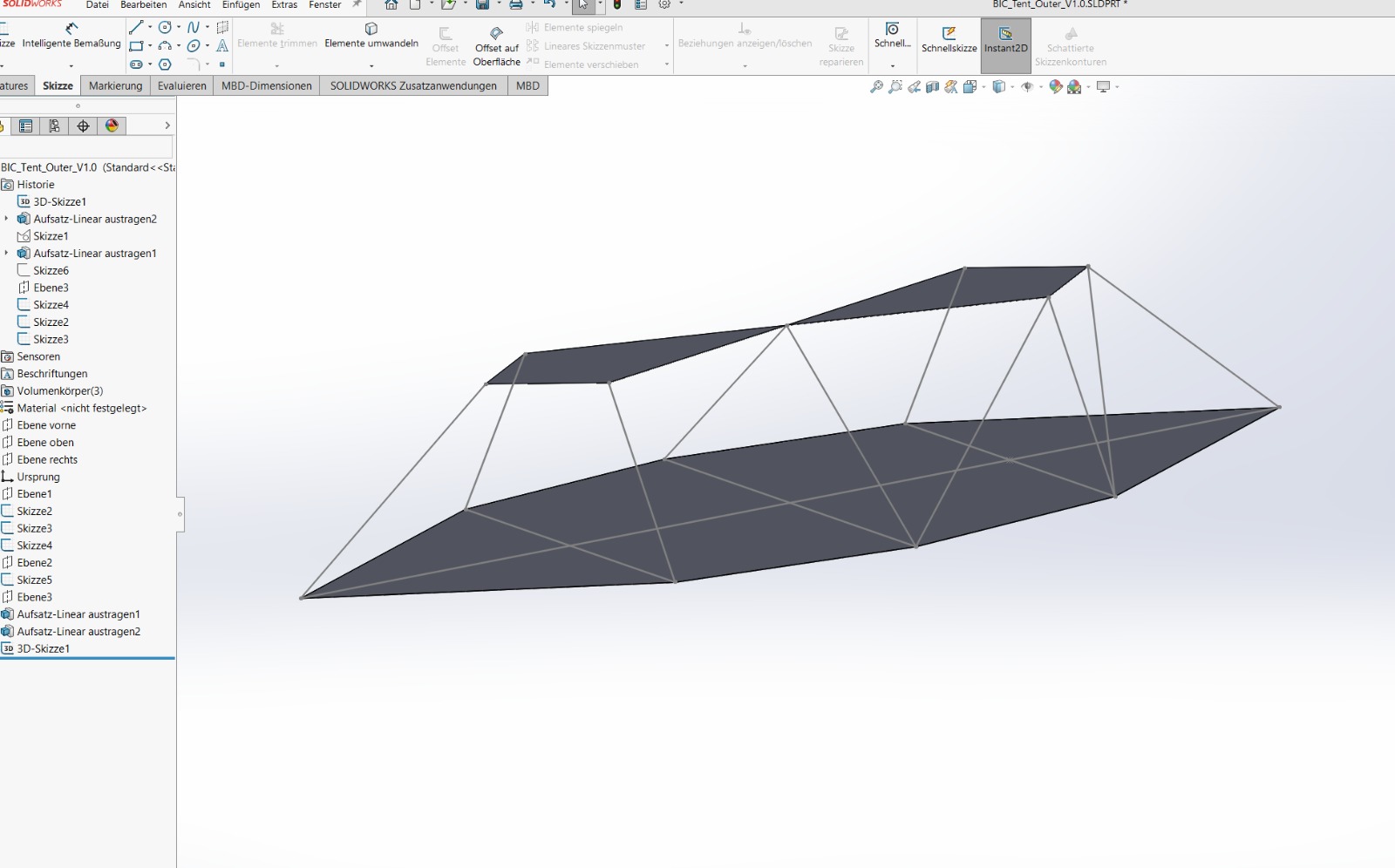Toggle the Instant2D button

(x=1005, y=40)
